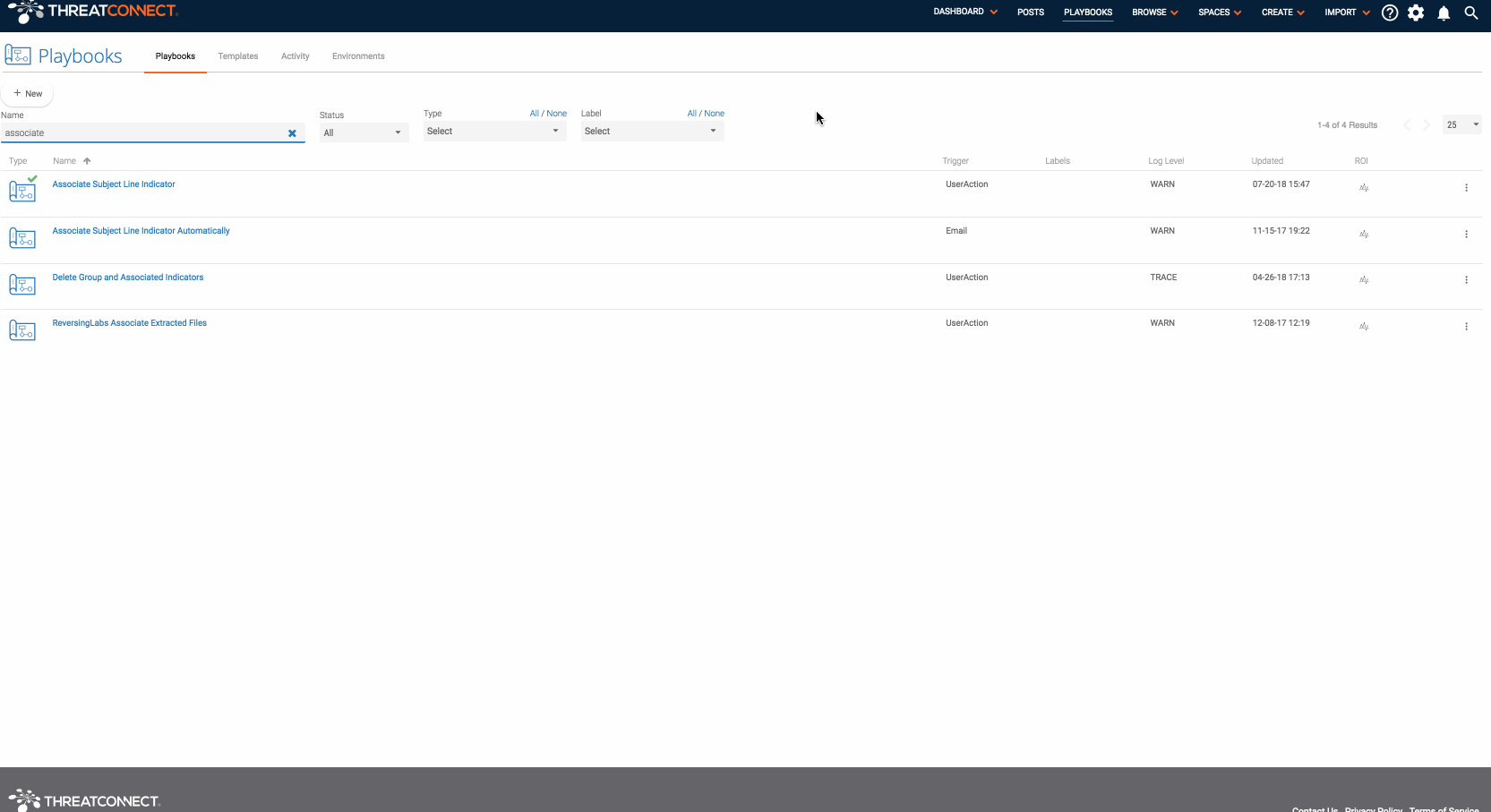Click the Labels column header

point(1058,161)
